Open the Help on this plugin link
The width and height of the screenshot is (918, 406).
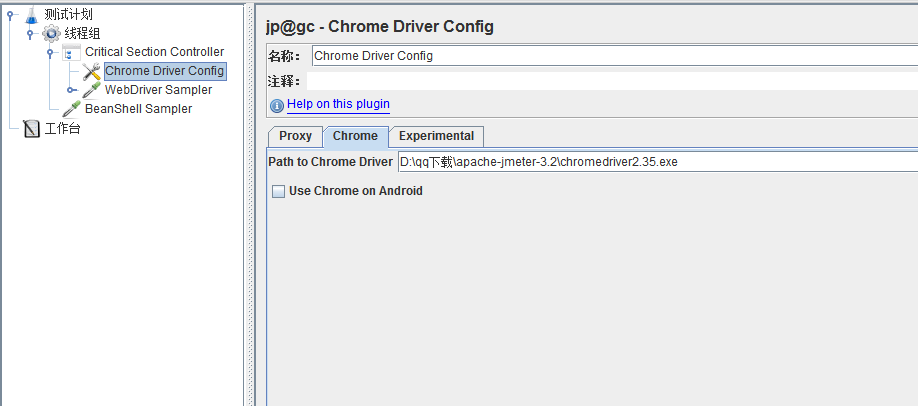(x=338, y=104)
